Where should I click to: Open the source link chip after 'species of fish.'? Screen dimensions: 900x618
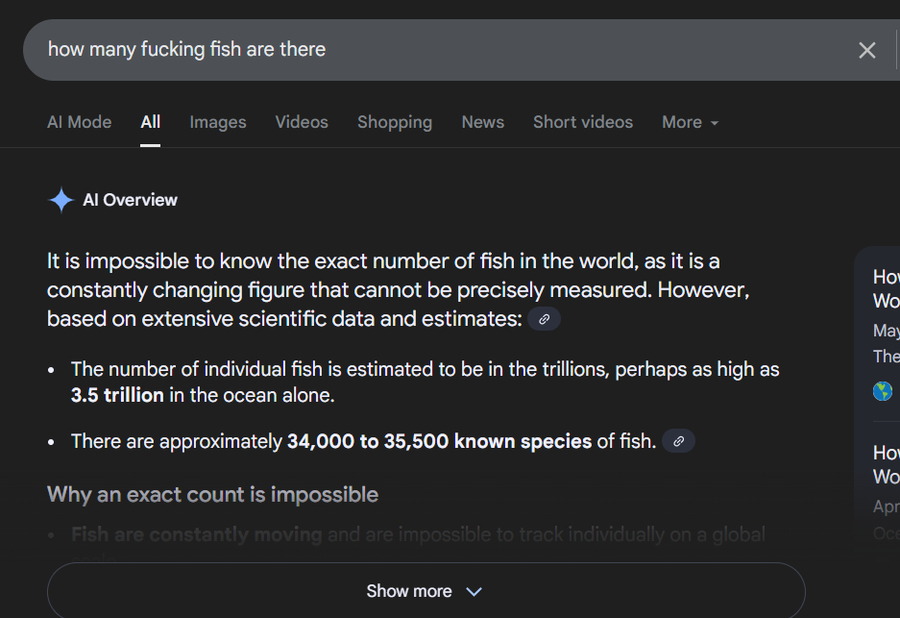click(678, 441)
